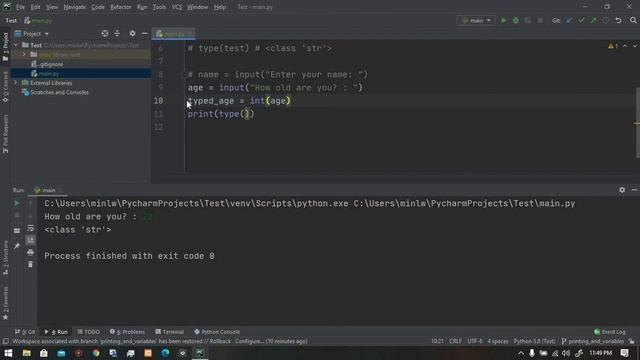Screen dimensions: 640x360
Task: Hide the Project tool window
Action: pyautogui.click(x=144, y=33)
